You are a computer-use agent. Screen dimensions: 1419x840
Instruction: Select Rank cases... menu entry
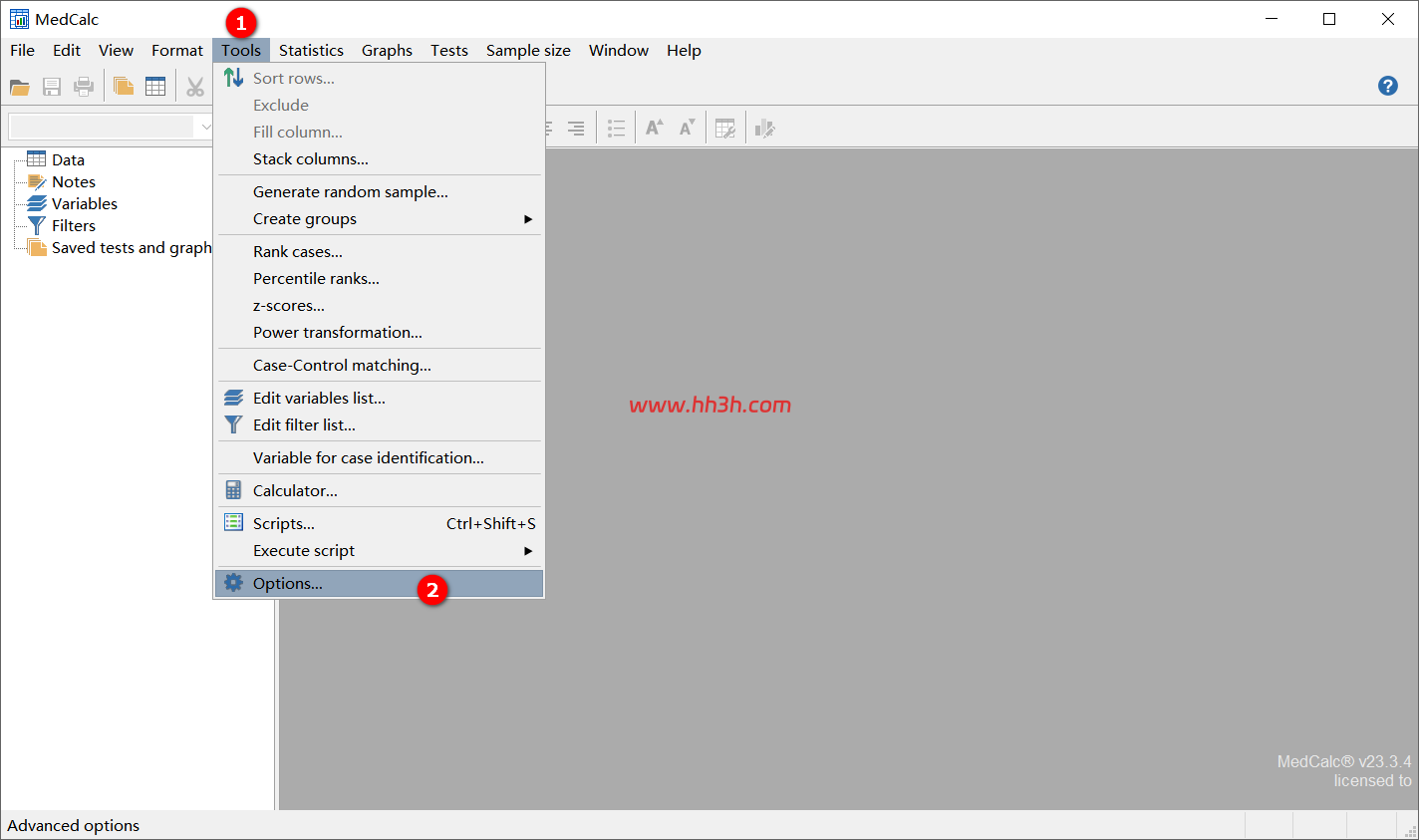[380, 251]
